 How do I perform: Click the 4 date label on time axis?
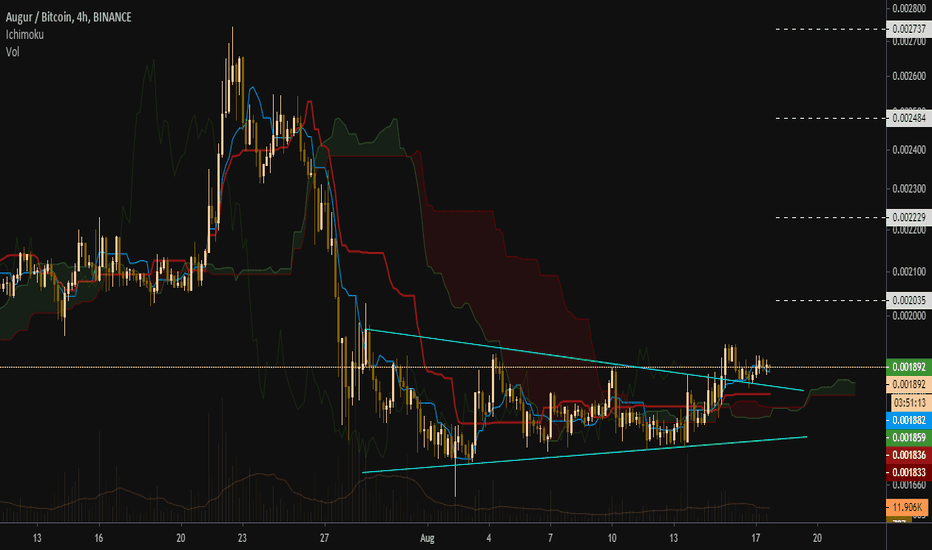pos(489,538)
